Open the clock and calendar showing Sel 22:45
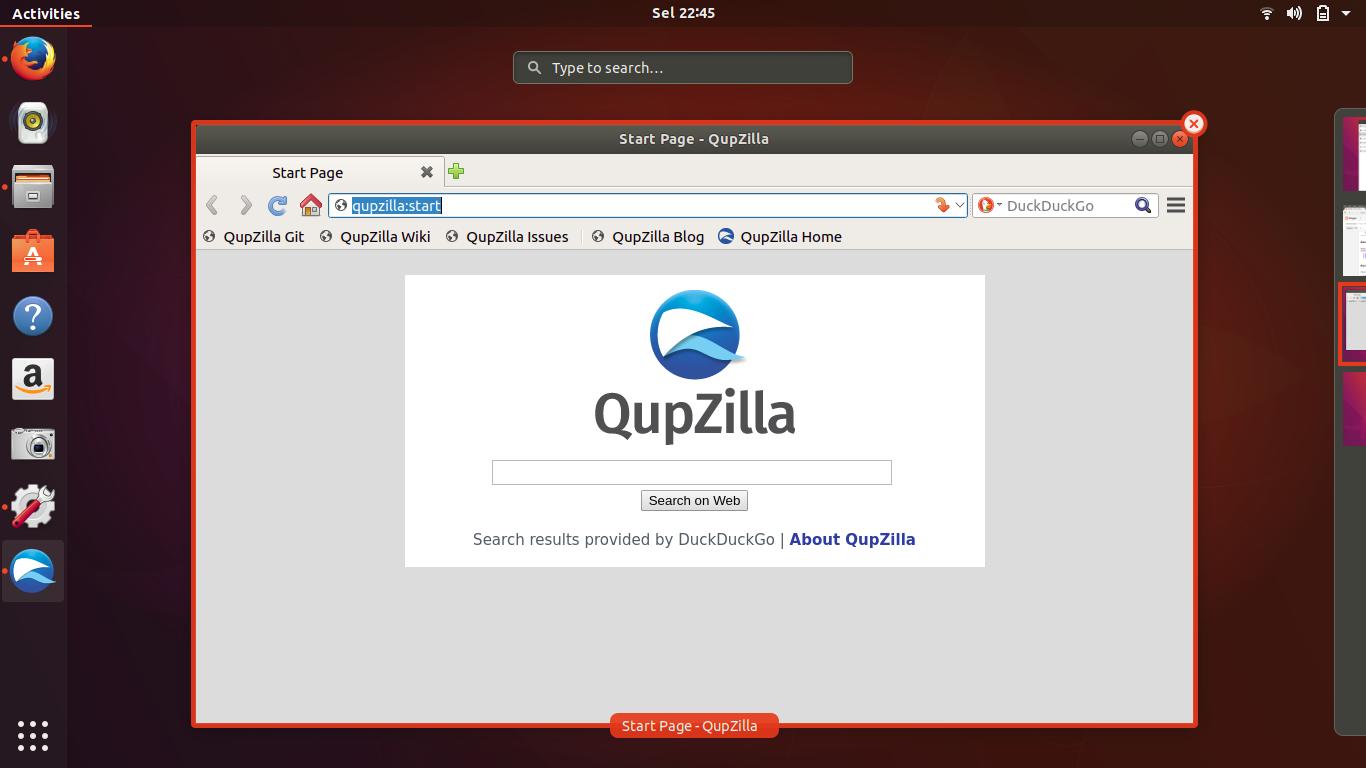This screenshot has height=768, width=1366. pyautogui.click(x=683, y=13)
